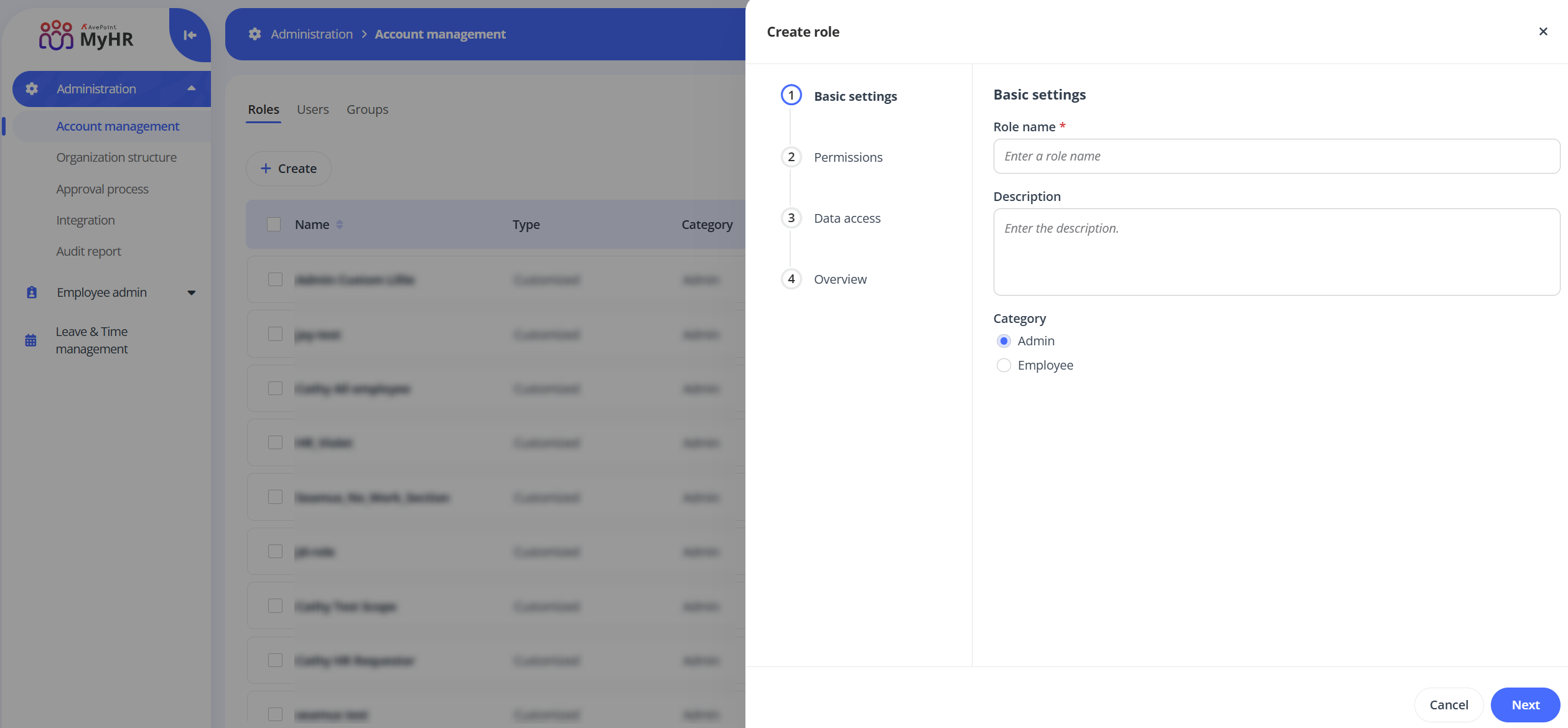Image resolution: width=1568 pixels, height=728 pixels.
Task: Close the Create role panel
Action: 1542,32
